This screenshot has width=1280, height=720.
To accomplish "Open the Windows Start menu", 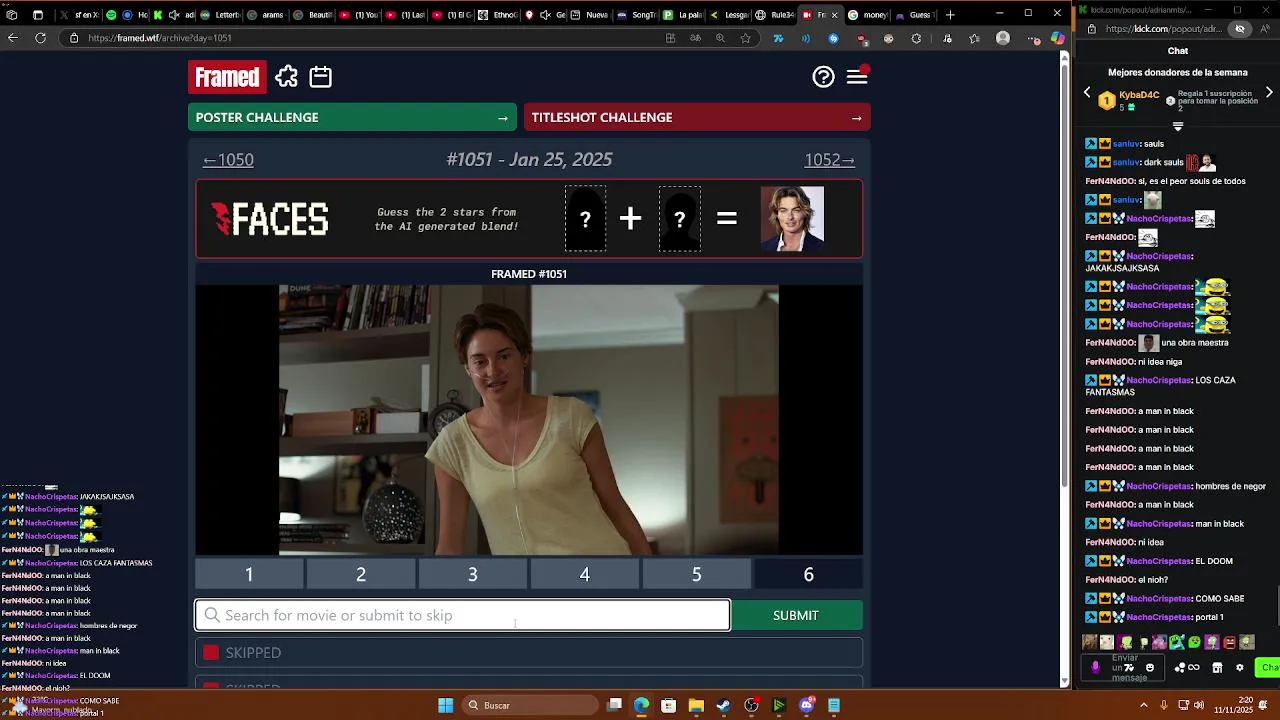I will (x=445, y=705).
